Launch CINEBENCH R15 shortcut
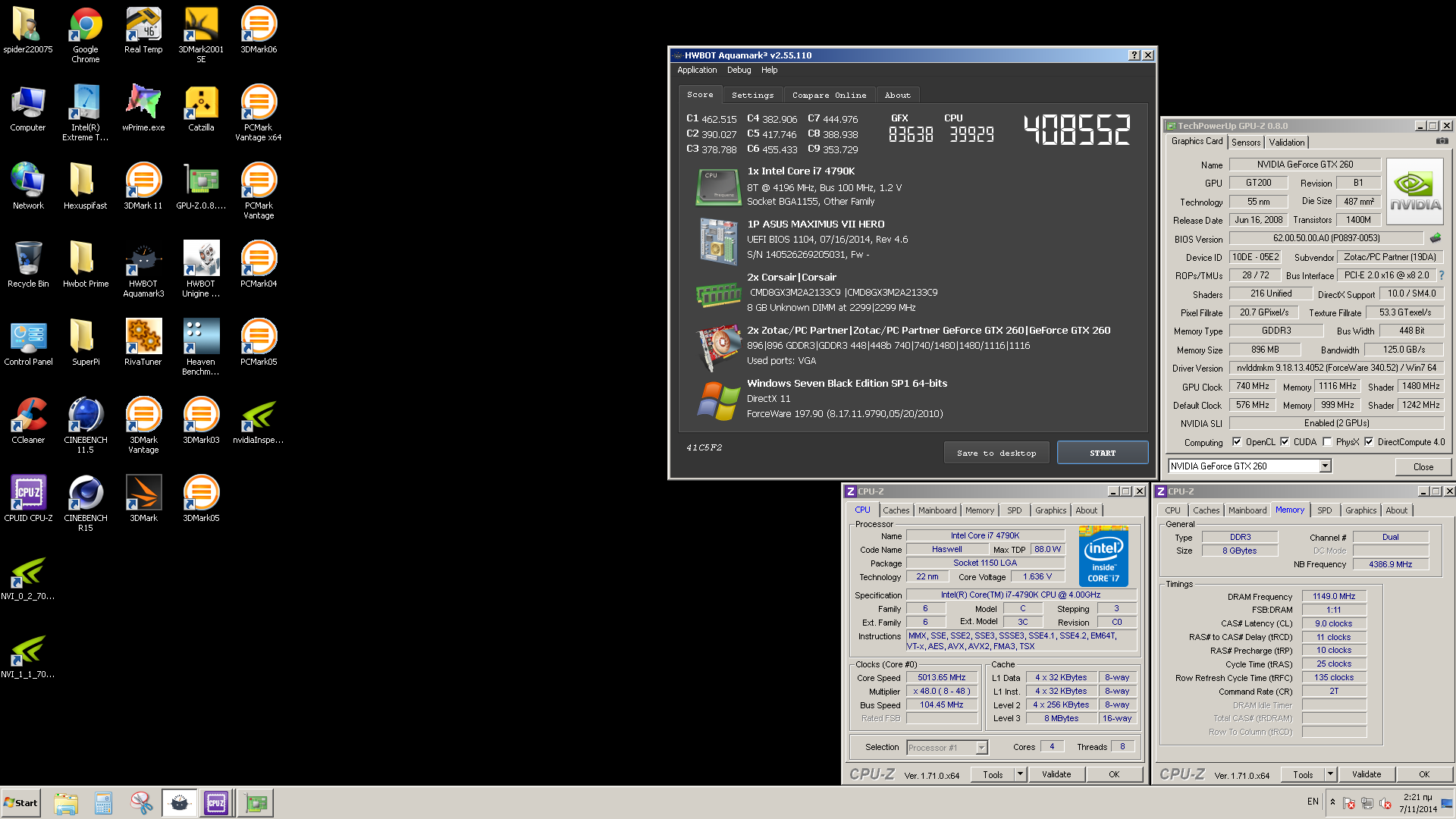This screenshot has height=819, width=1456. 86,504
